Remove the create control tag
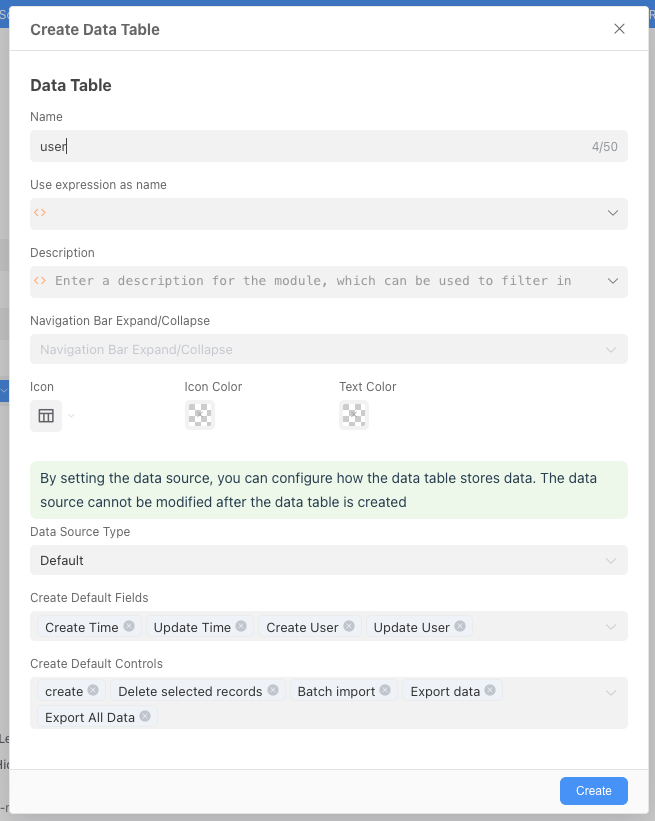The width and height of the screenshot is (655, 821). click(x=93, y=691)
